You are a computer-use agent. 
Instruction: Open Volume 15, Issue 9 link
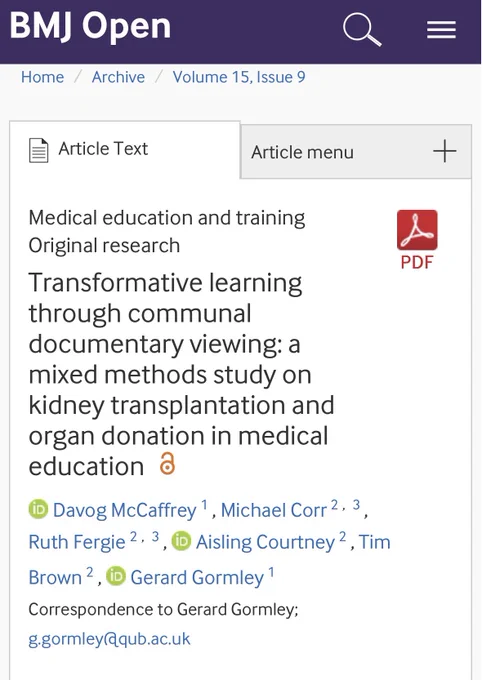tap(239, 77)
